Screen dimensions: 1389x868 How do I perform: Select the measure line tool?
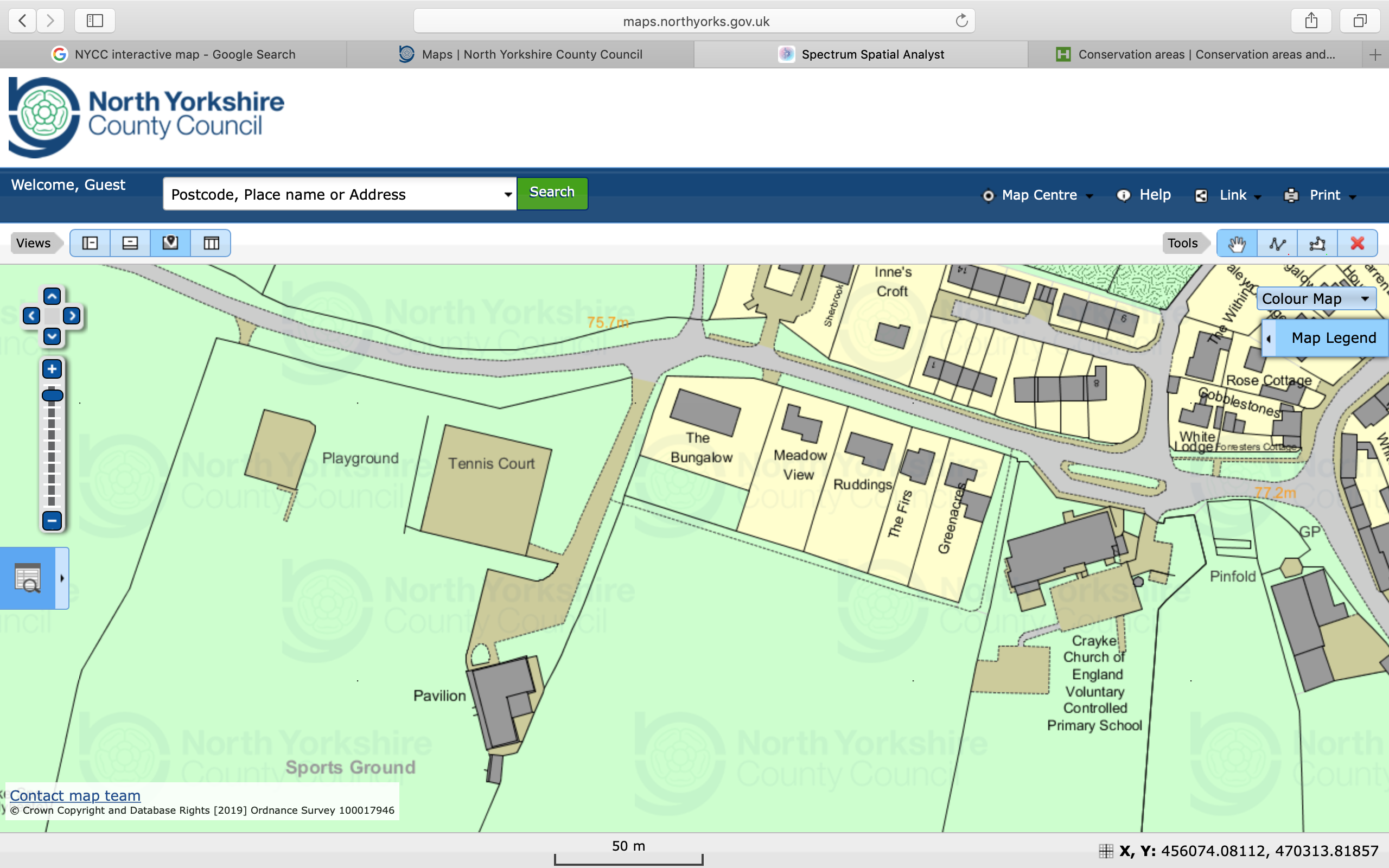pos(1277,244)
